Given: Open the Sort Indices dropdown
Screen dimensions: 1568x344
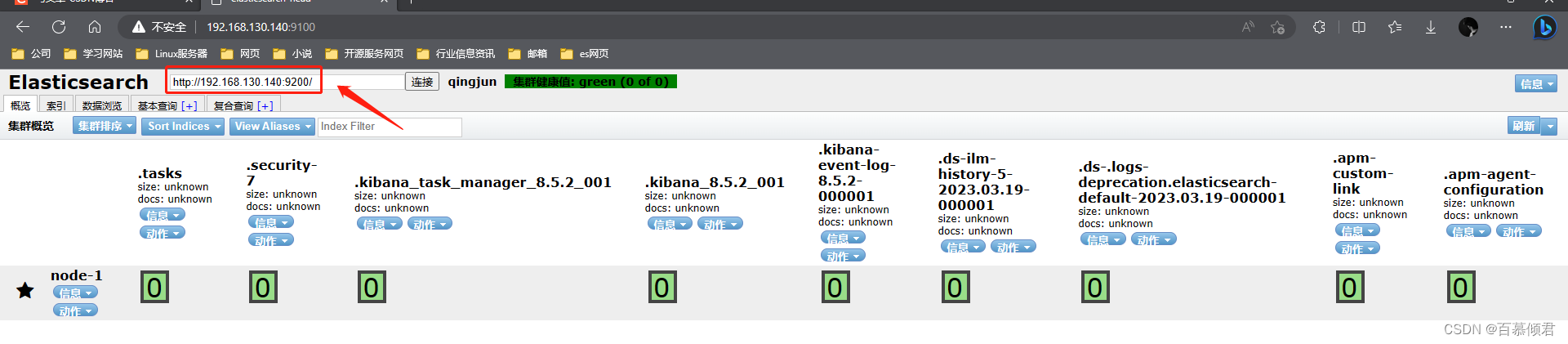Looking at the screenshot, I should (184, 126).
